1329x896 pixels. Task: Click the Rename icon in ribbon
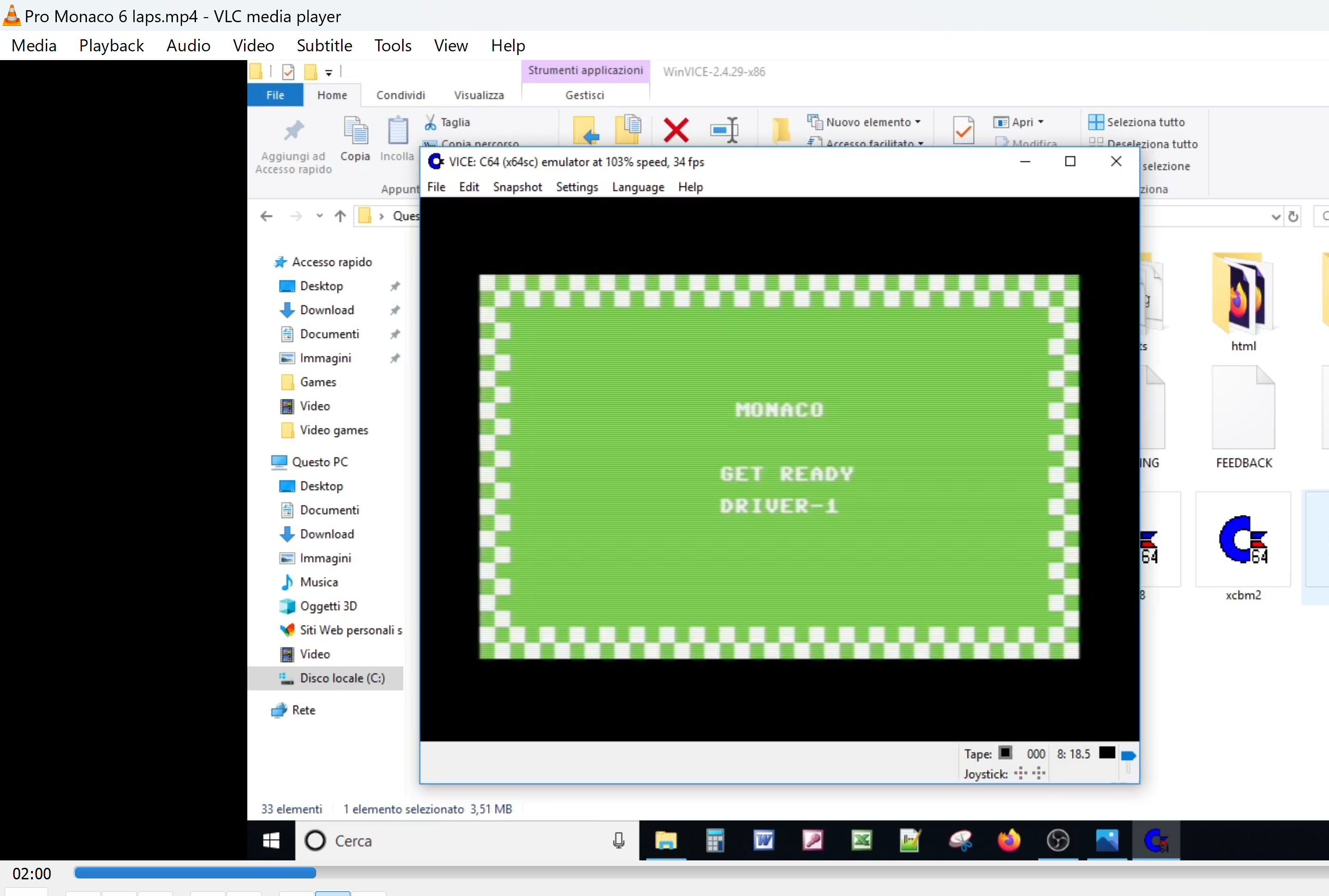point(724,130)
